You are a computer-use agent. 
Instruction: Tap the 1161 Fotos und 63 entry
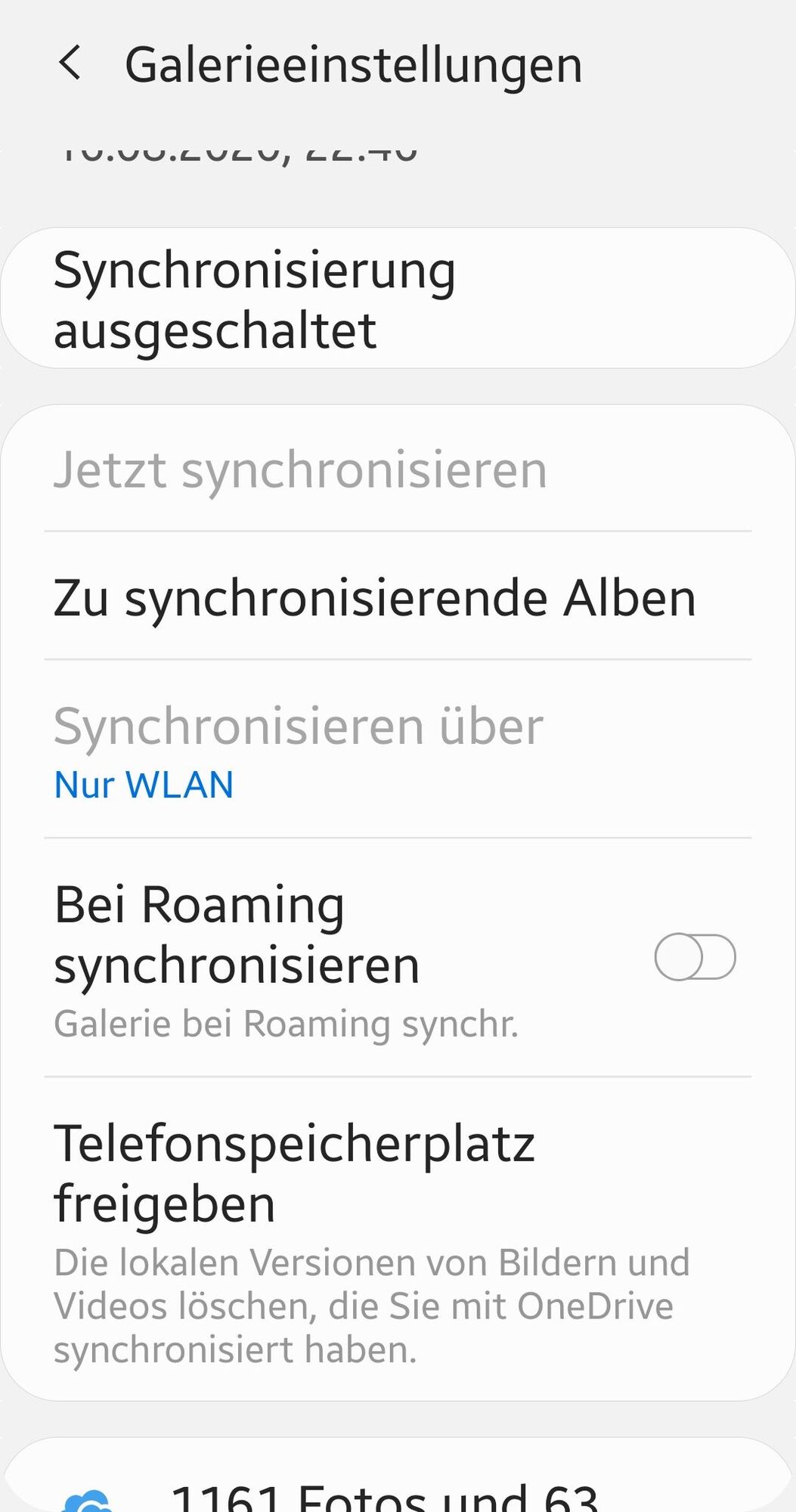point(384,1497)
